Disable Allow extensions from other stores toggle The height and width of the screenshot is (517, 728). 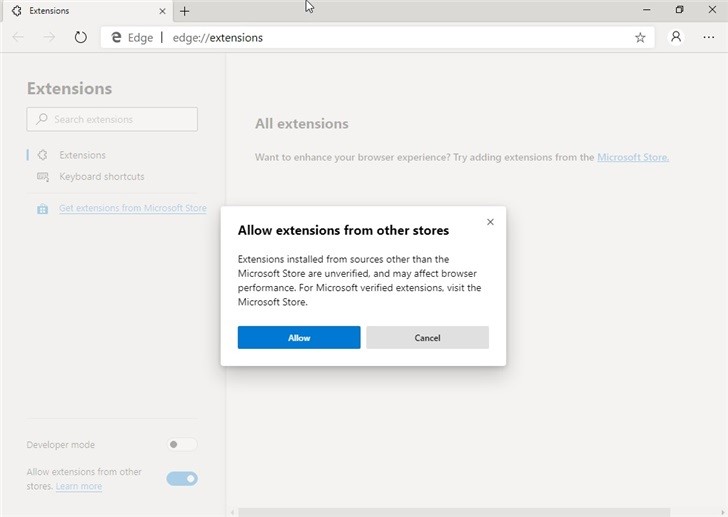click(x=182, y=479)
